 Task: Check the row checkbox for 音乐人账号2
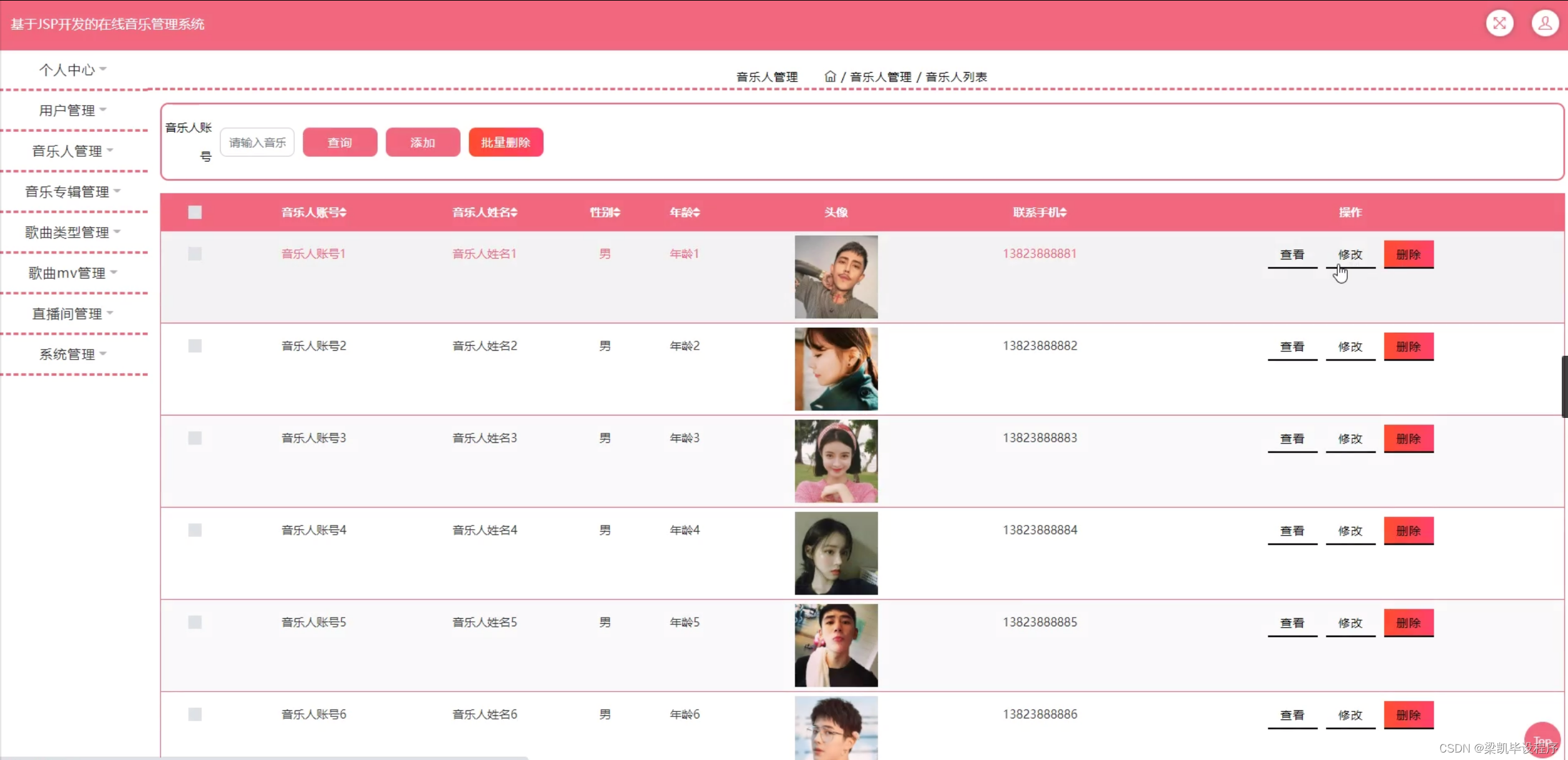195,346
